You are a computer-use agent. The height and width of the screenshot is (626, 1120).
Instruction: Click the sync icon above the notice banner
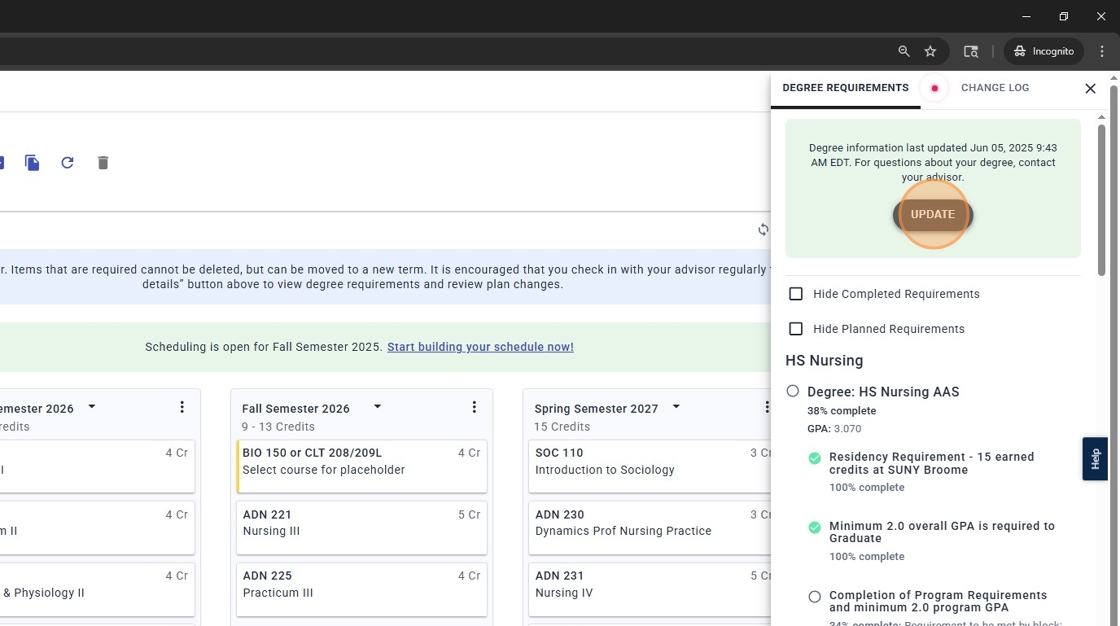coord(763,229)
